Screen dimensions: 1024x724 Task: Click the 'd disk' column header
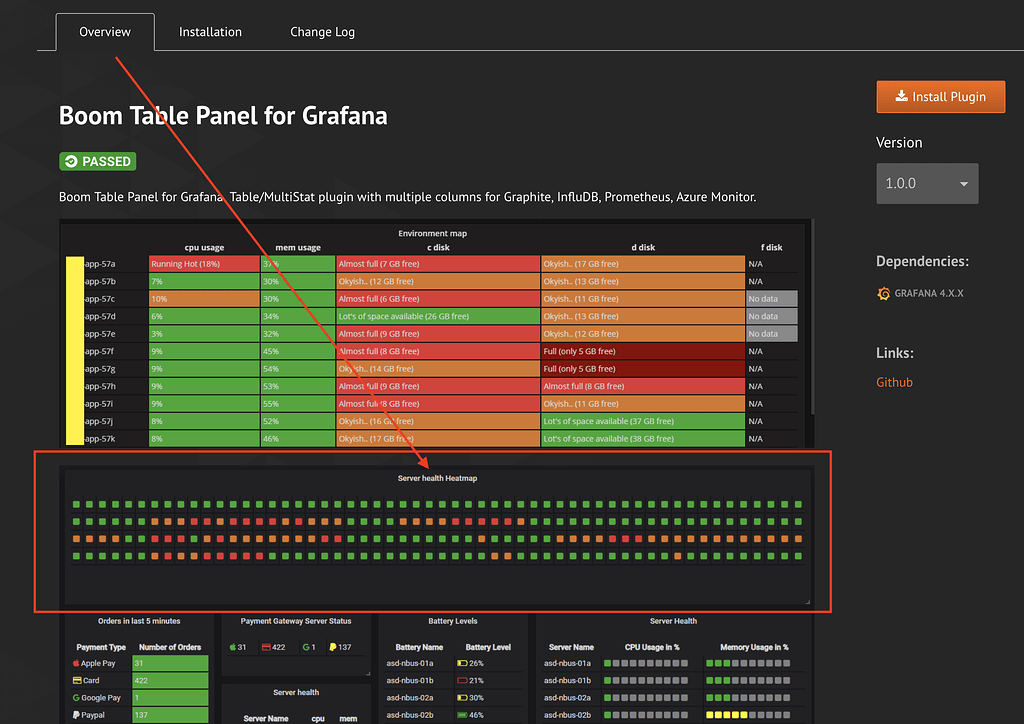[643, 247]
